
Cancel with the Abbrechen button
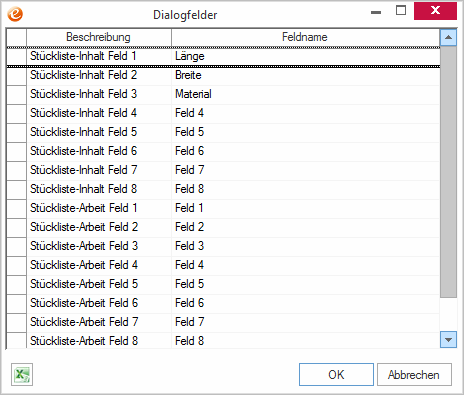point(414,374)
